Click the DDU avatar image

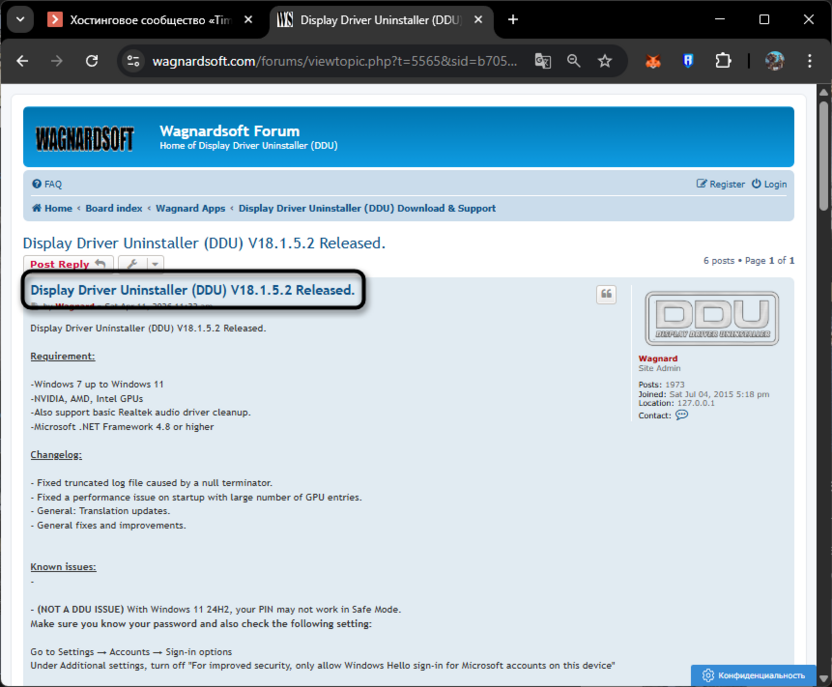tap(712, 318)
